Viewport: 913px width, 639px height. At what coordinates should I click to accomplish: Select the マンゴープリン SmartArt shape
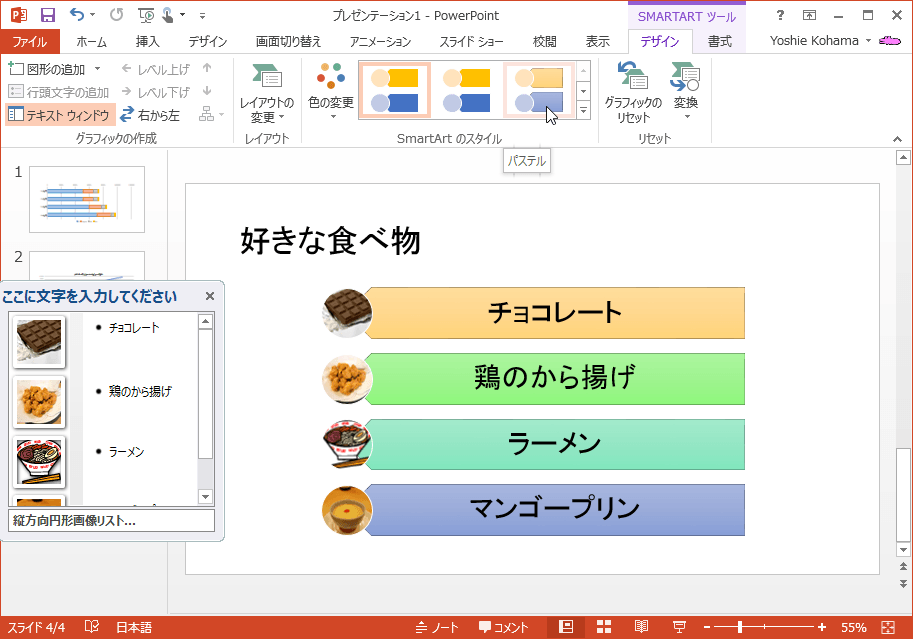(x=554, y=510)
